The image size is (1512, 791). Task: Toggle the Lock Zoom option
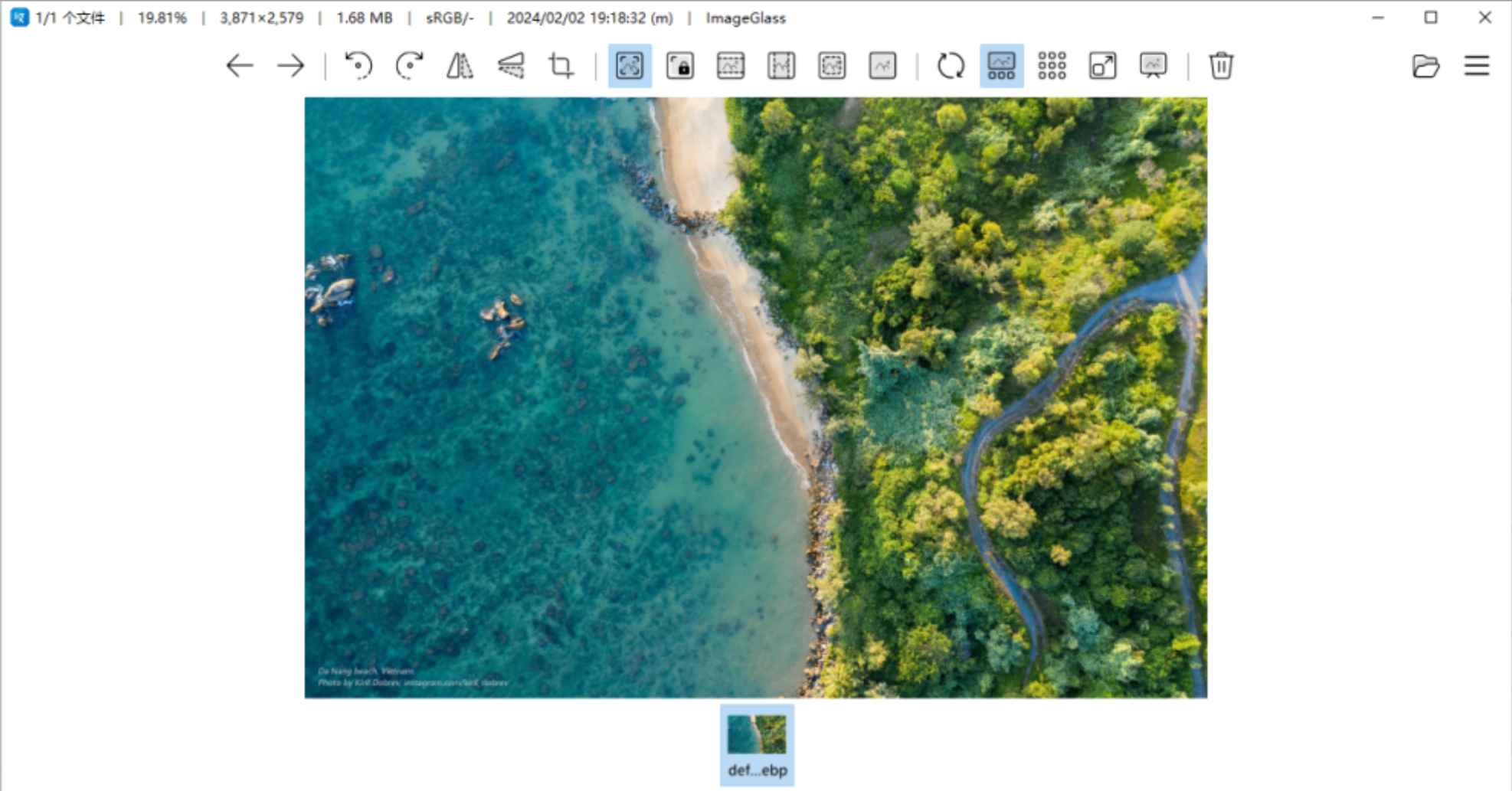point(680,67)
